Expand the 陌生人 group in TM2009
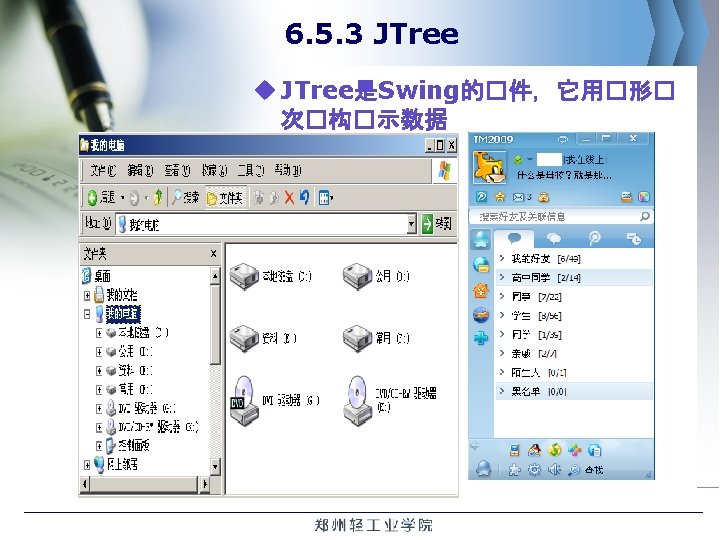This screenshot has height=540, width=720. click(x=502, y=372)
